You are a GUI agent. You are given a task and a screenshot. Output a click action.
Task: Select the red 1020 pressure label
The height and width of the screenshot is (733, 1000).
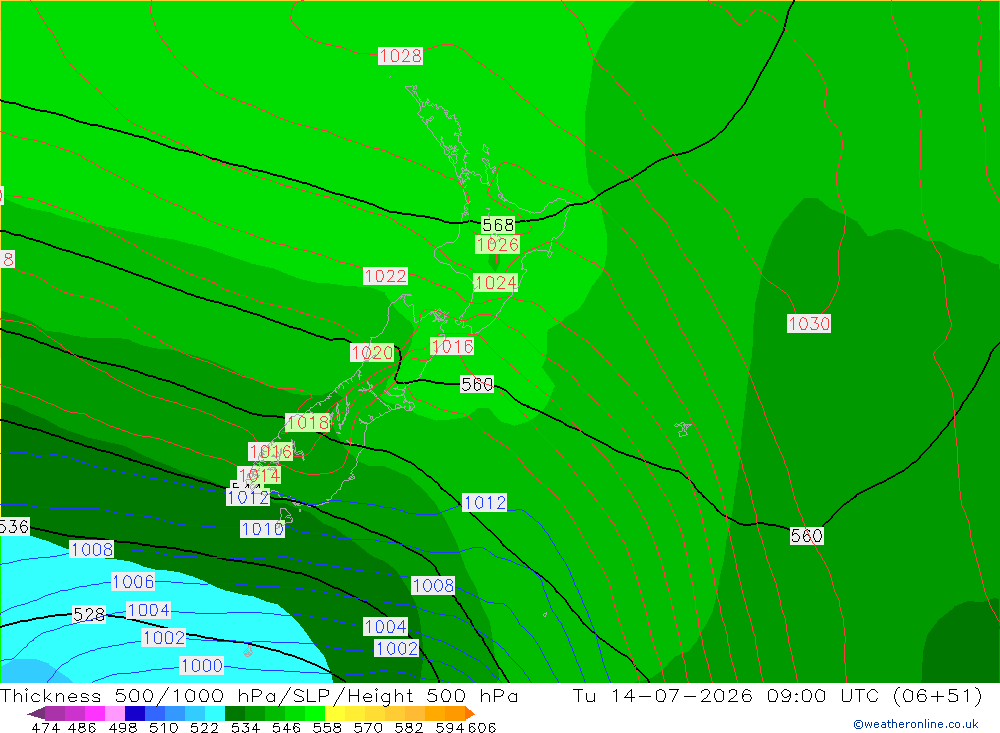coord(372,353)
